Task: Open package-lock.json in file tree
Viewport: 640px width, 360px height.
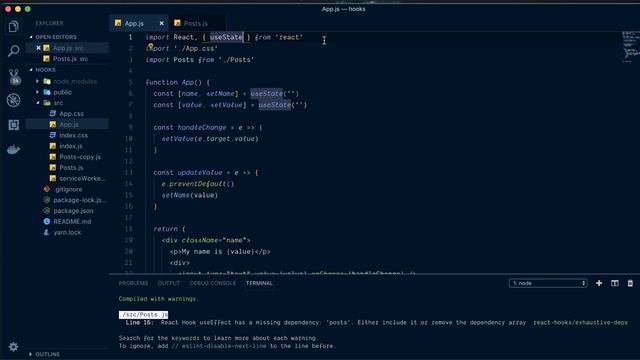Action: point(79,200)
